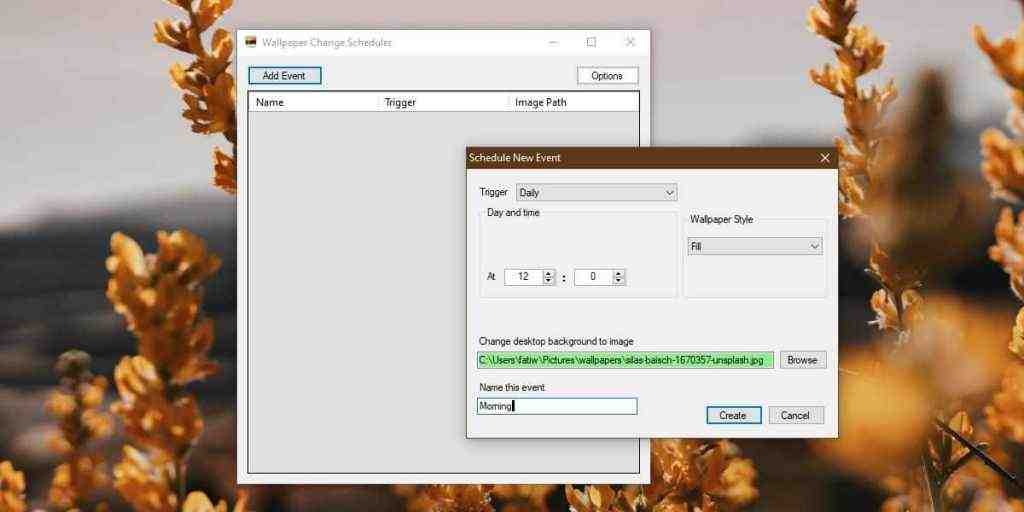The width and height of the screenshot is (1024, 512).
Task: Open the Trigger dropdown set to Daily
Action: 596,192
